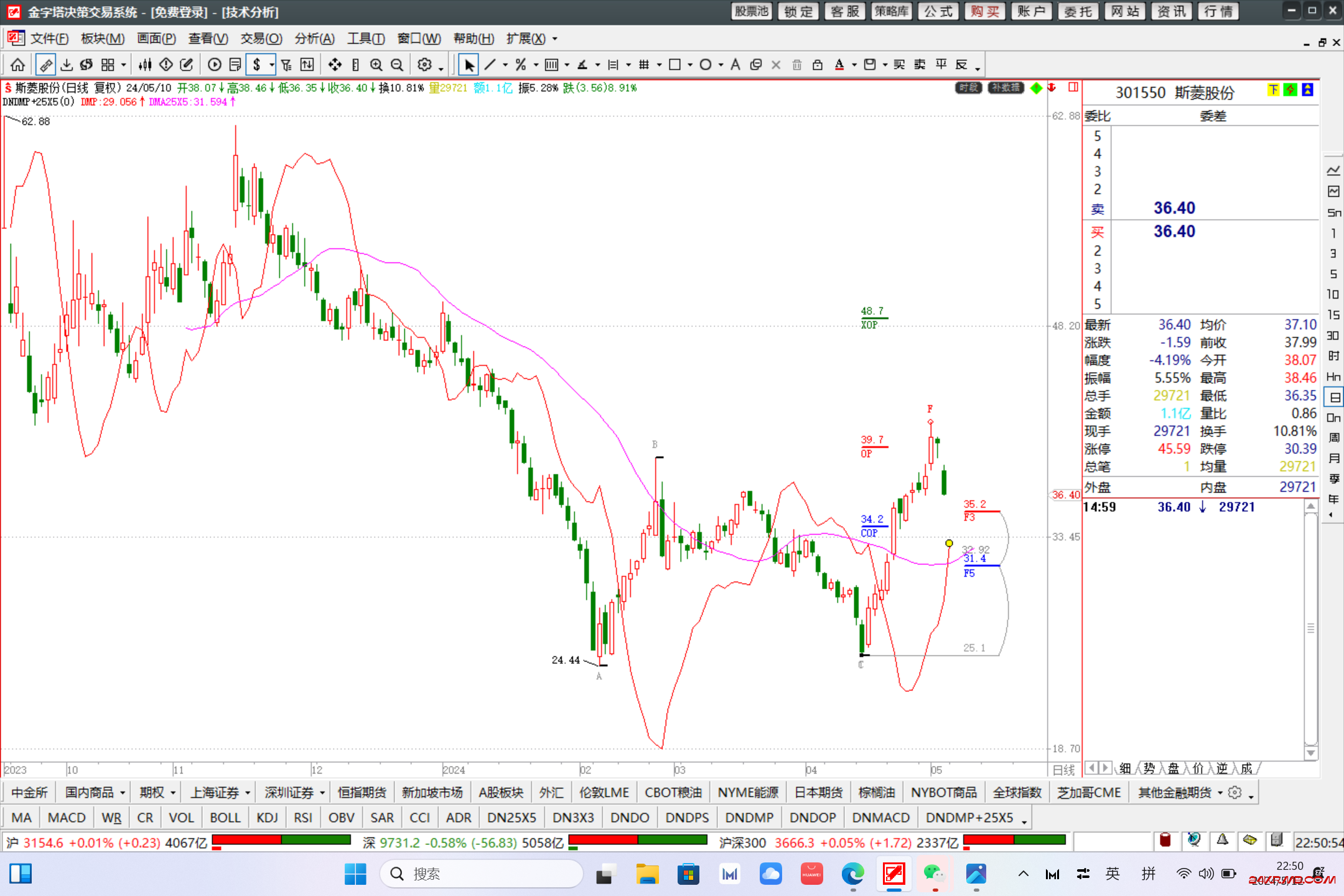Image resolution: width=1344 pixels, height=896 pixels.
Task: Click the 卖 sell toolbar button
Action: (920, 65)
